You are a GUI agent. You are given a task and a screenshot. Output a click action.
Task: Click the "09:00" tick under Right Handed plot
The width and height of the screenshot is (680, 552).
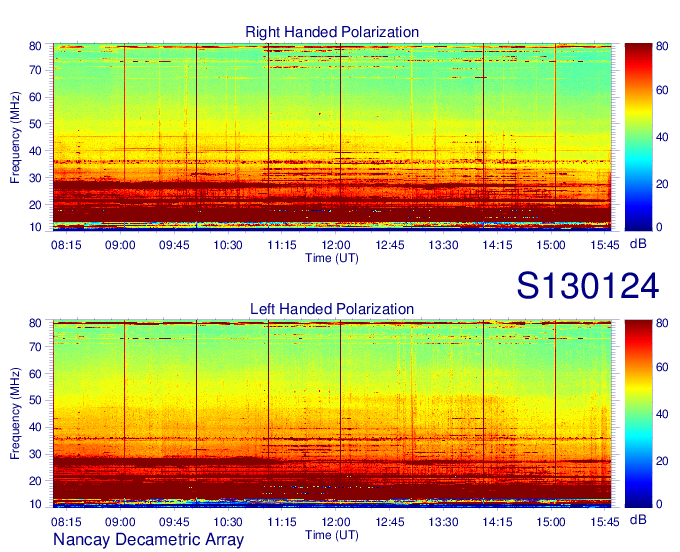[120, 245]
